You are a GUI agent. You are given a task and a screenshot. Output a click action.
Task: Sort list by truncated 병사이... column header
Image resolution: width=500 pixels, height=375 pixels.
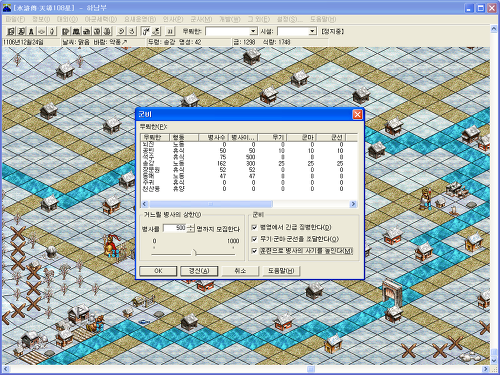(243, 137)
